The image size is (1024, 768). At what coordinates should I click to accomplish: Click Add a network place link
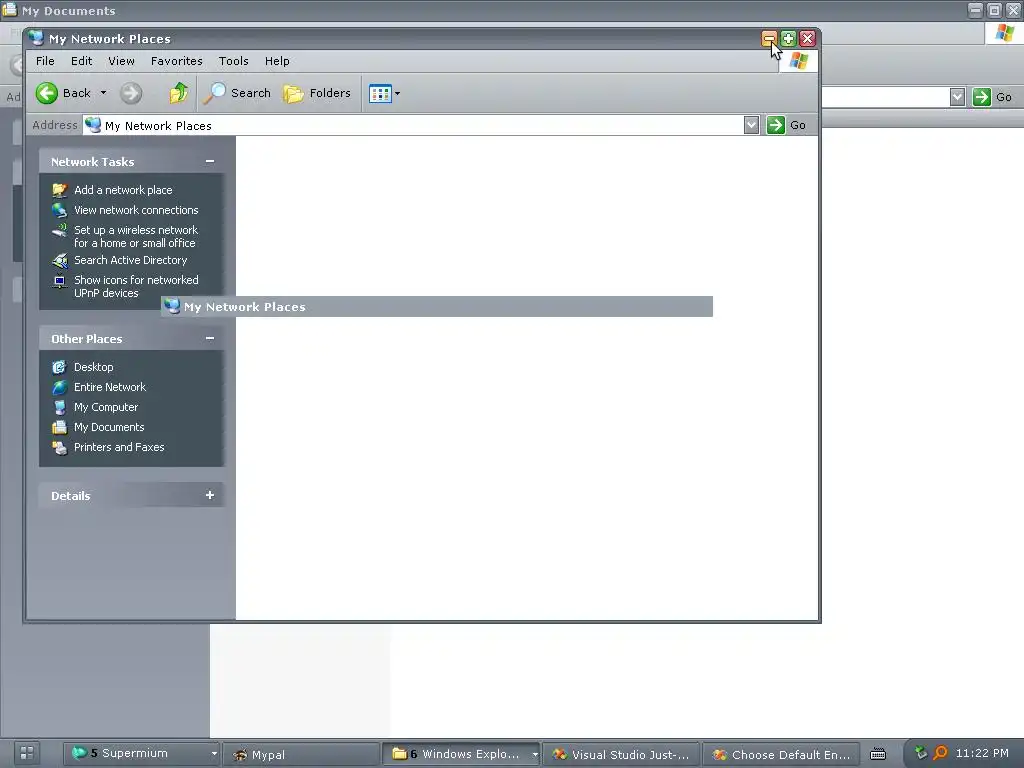pos(123,190)
